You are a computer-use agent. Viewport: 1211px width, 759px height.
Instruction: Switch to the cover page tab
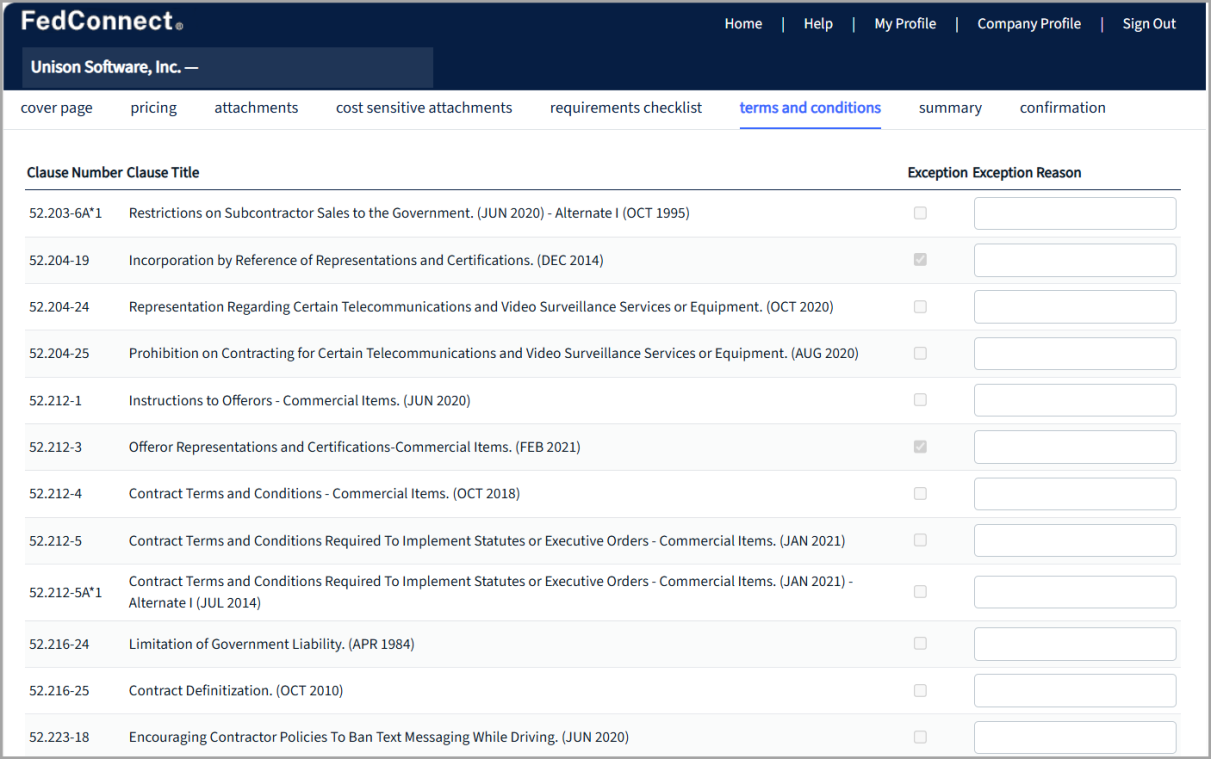click(57, 108)
